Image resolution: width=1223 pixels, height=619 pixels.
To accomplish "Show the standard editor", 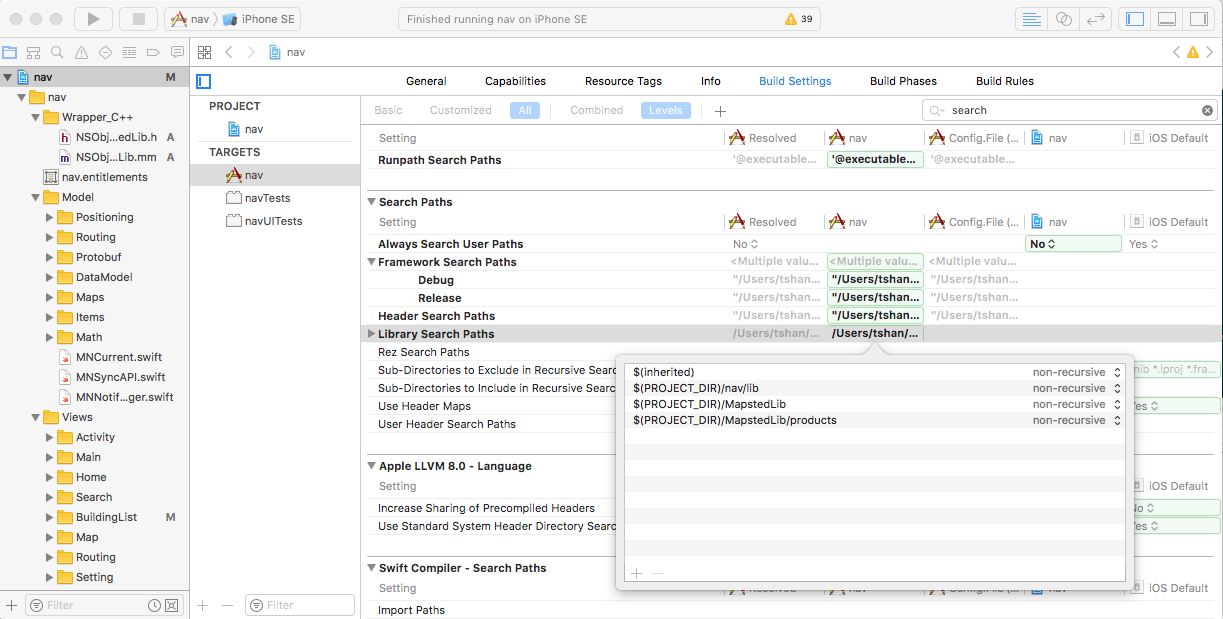I will tap(1031, 19).
